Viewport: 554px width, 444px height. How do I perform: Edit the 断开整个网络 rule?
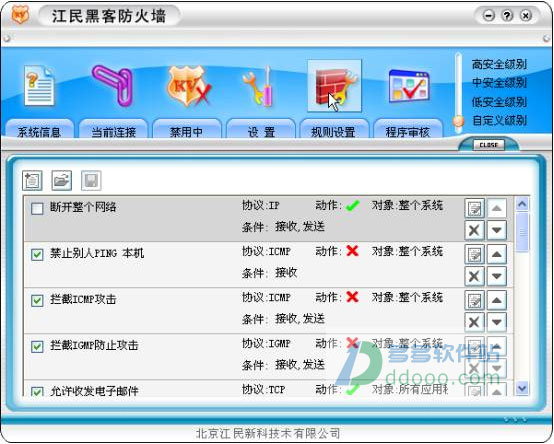coord(474,208)
